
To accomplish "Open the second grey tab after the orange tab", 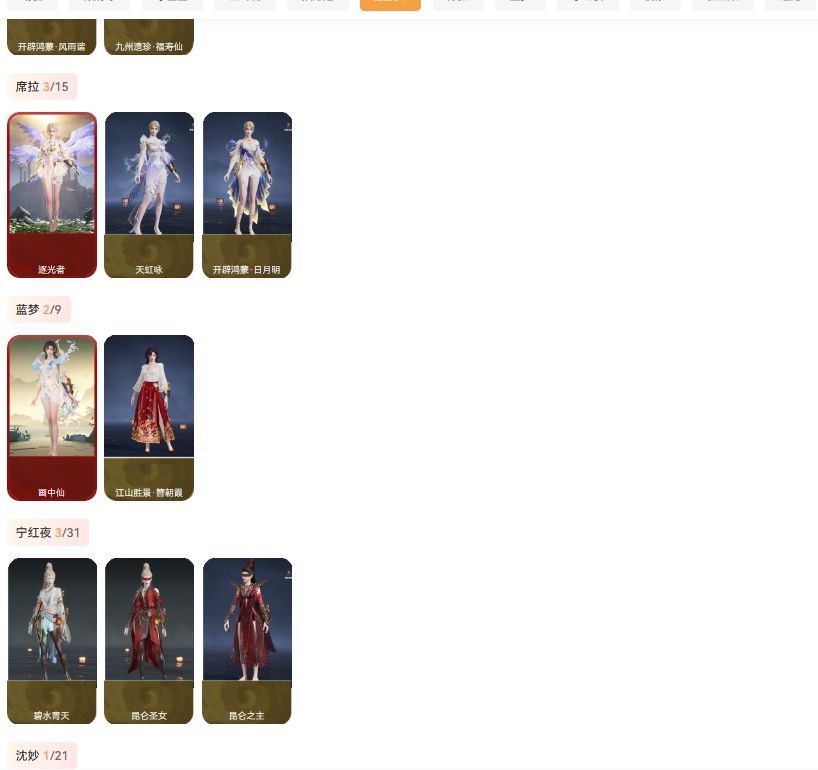I will (x=520, y=4).
